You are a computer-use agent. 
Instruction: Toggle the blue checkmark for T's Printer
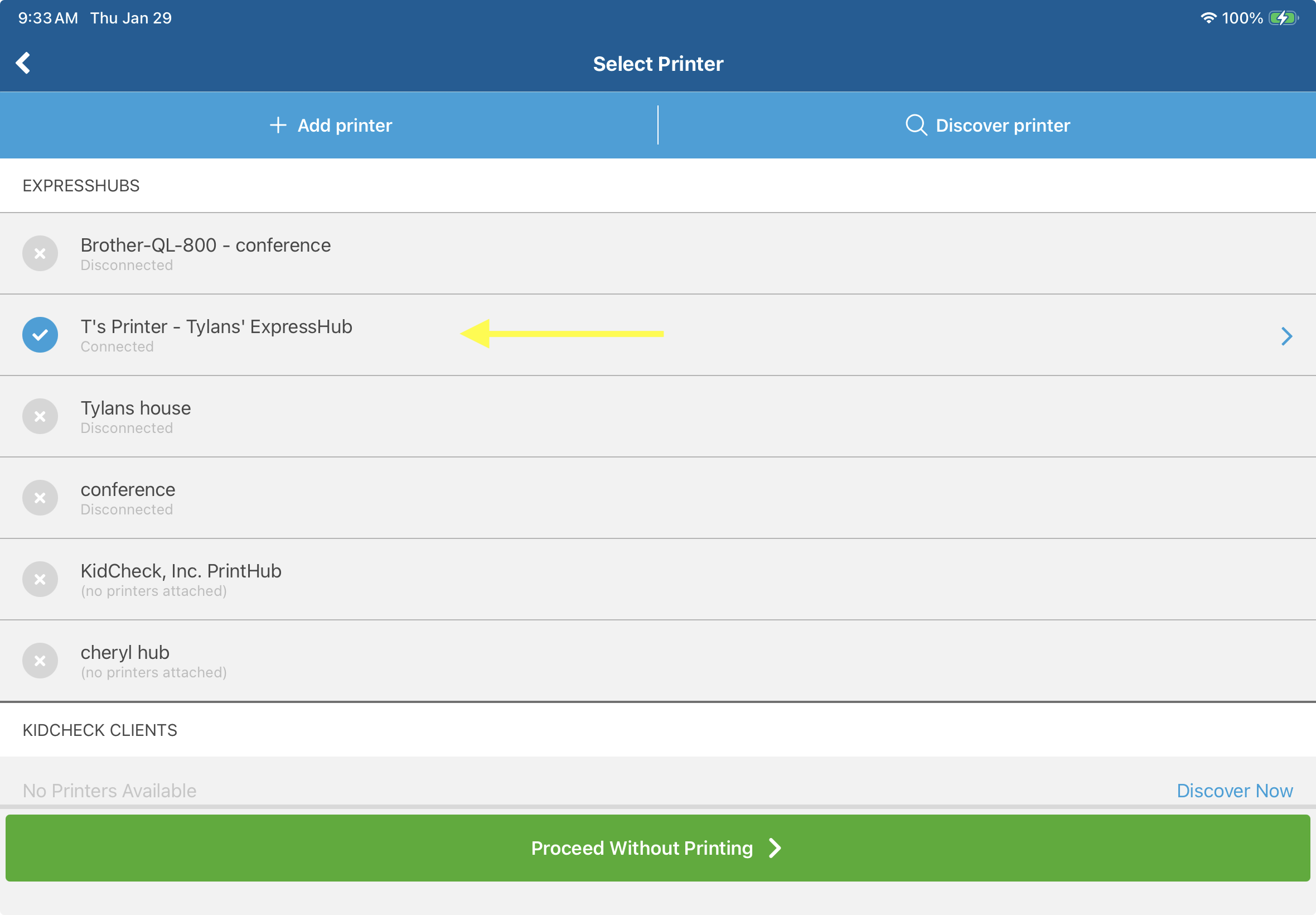click(40, 335)
